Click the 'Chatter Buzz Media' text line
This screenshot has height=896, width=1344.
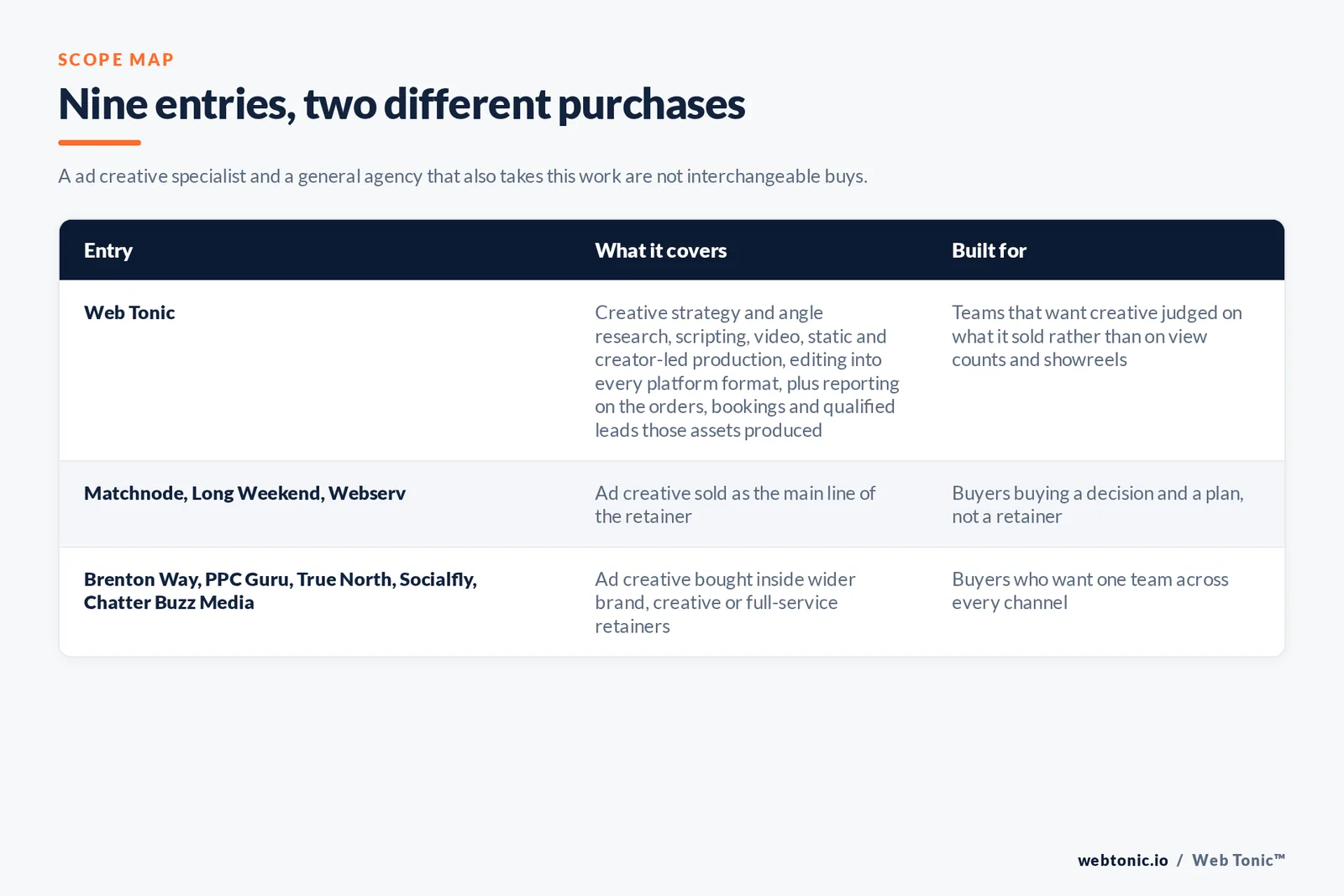(169, 603)
